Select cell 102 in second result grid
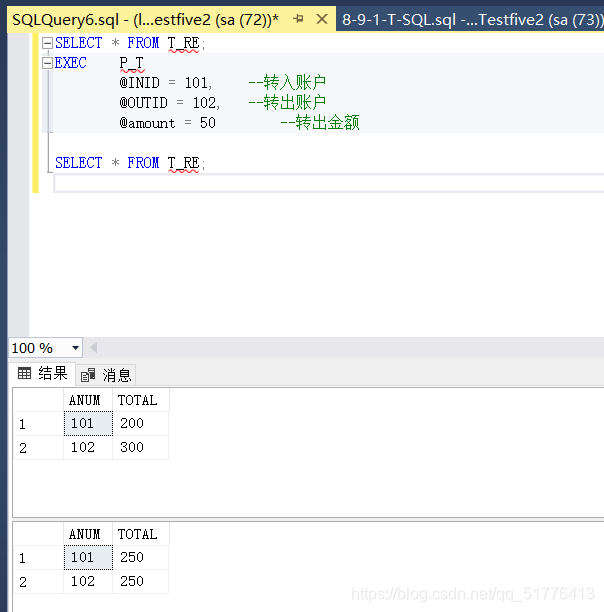The height and width of the screenshot is (612, 604). point(88,582)
